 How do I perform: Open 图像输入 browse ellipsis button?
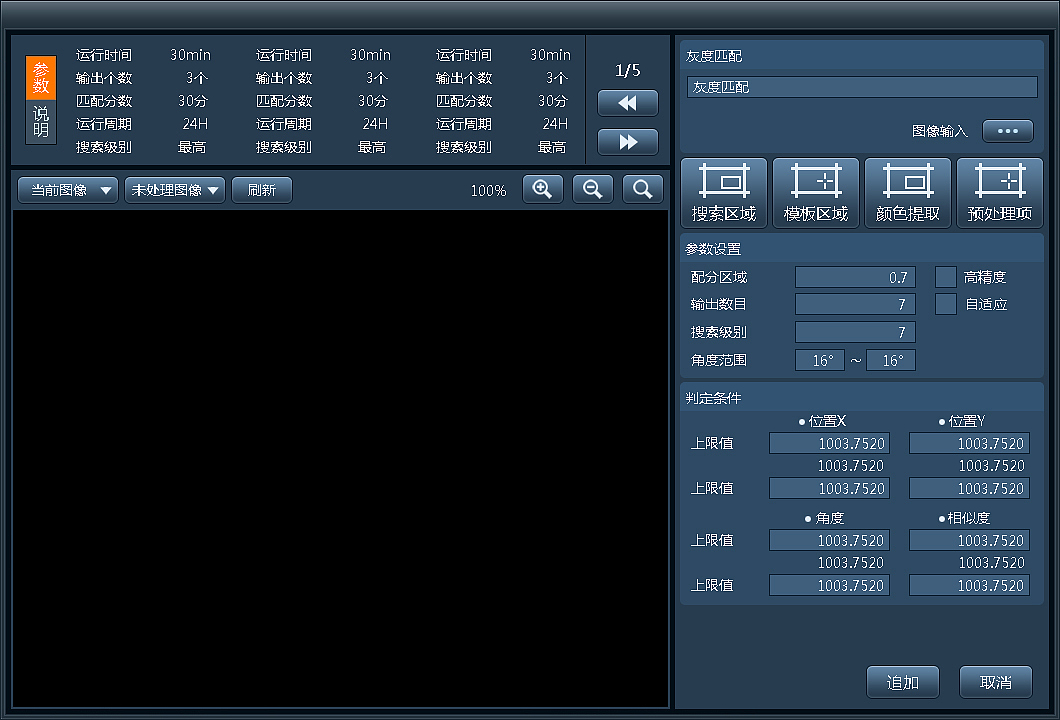tap(1007, 131)
